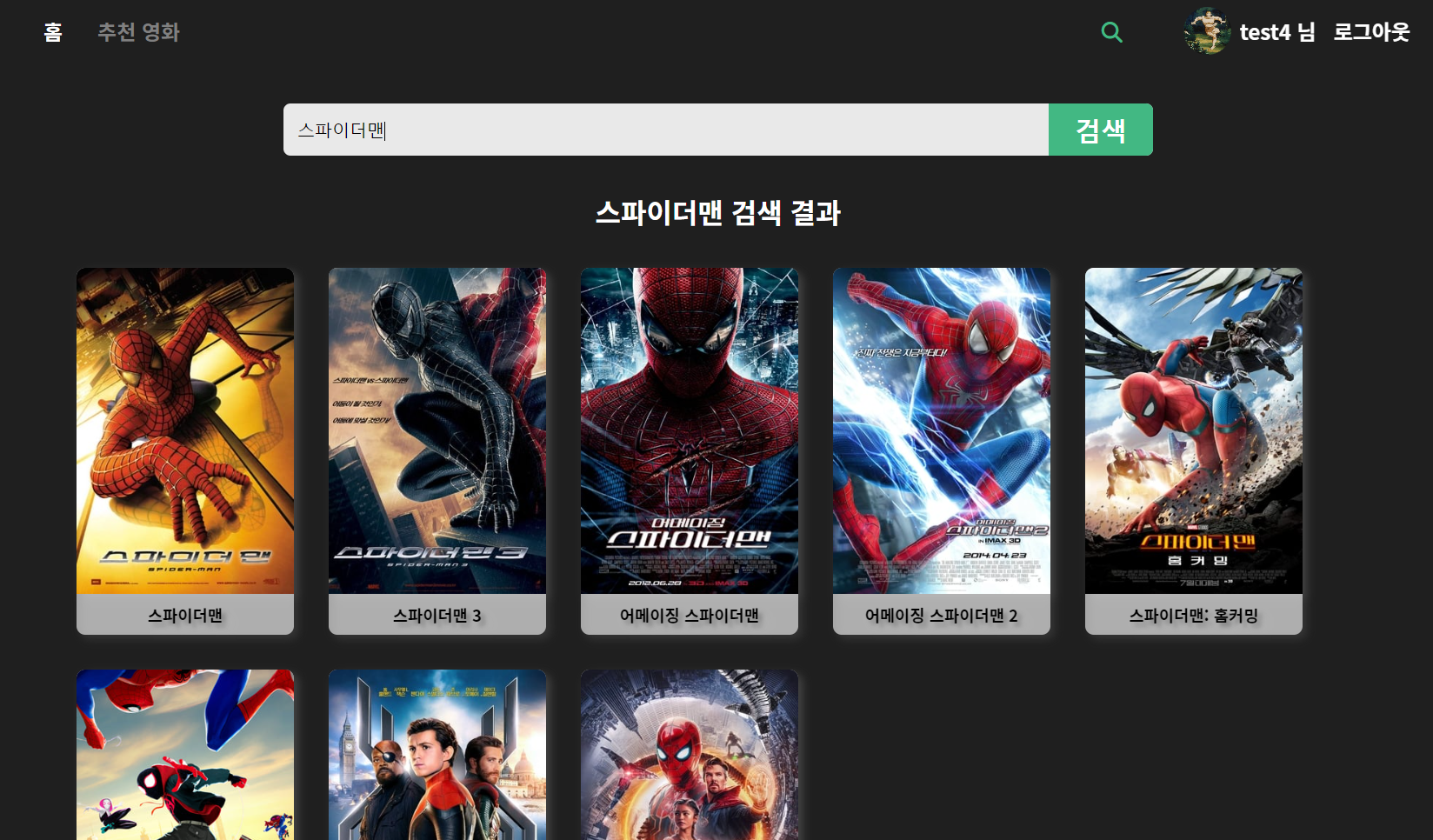This screenshot has width=1433, height=840.
Task: Open the animated Spider-Verse poster in second row
Action: pyautogui.click(x=185, y=755)
